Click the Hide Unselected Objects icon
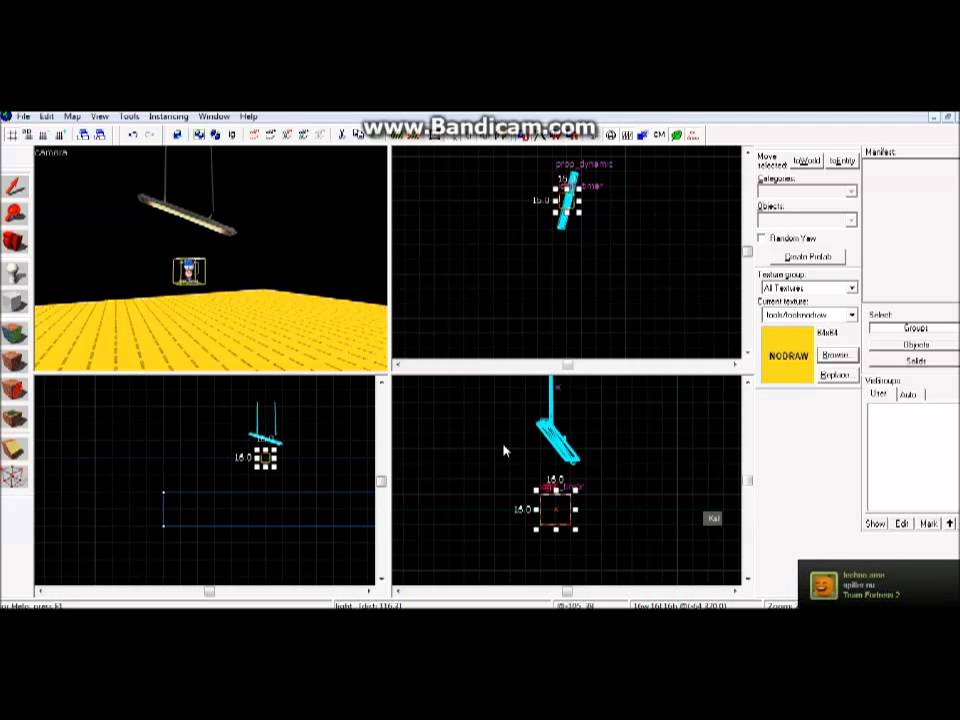 coord(271,135)
